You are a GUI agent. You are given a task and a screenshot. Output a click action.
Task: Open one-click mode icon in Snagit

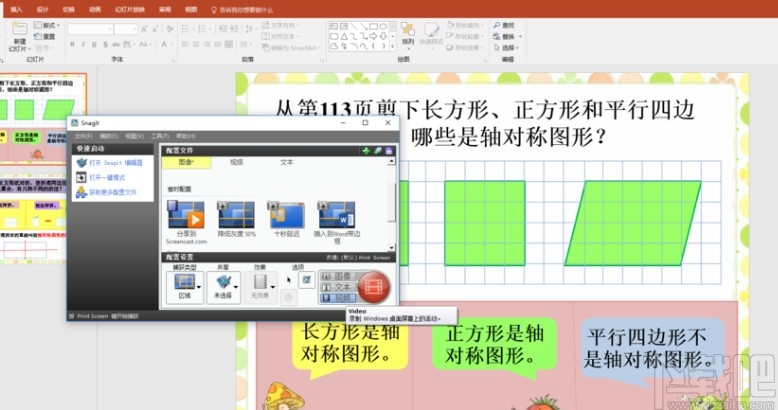coord(81,177)
